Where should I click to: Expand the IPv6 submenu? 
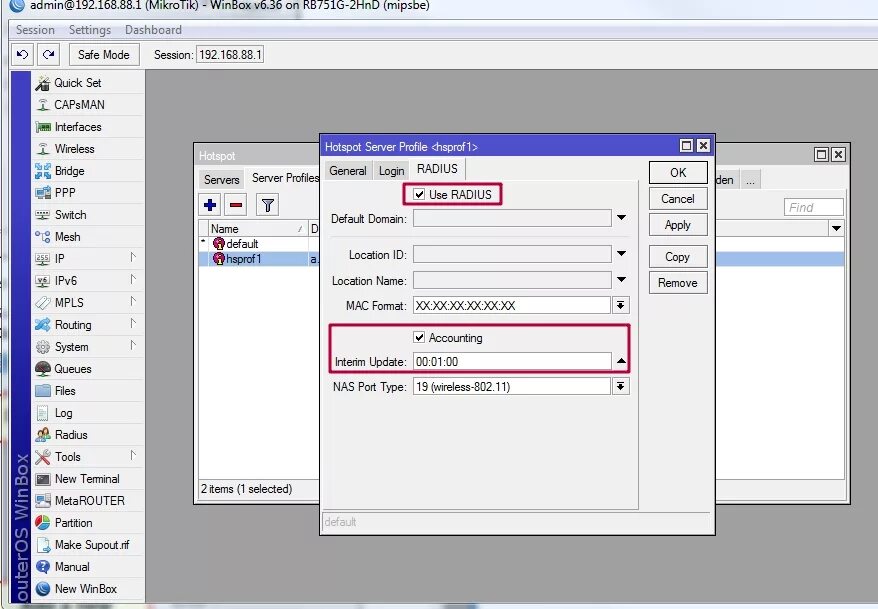[133, 279]
